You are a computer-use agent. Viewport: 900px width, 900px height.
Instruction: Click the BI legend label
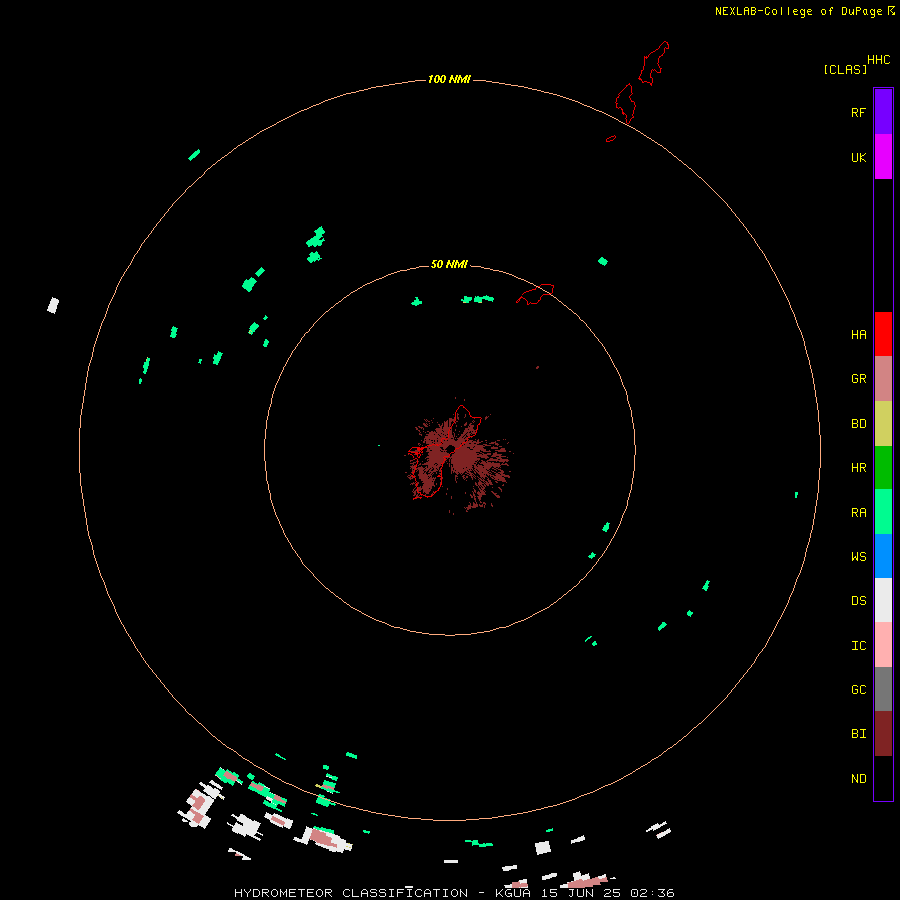[x=858, y=734]
